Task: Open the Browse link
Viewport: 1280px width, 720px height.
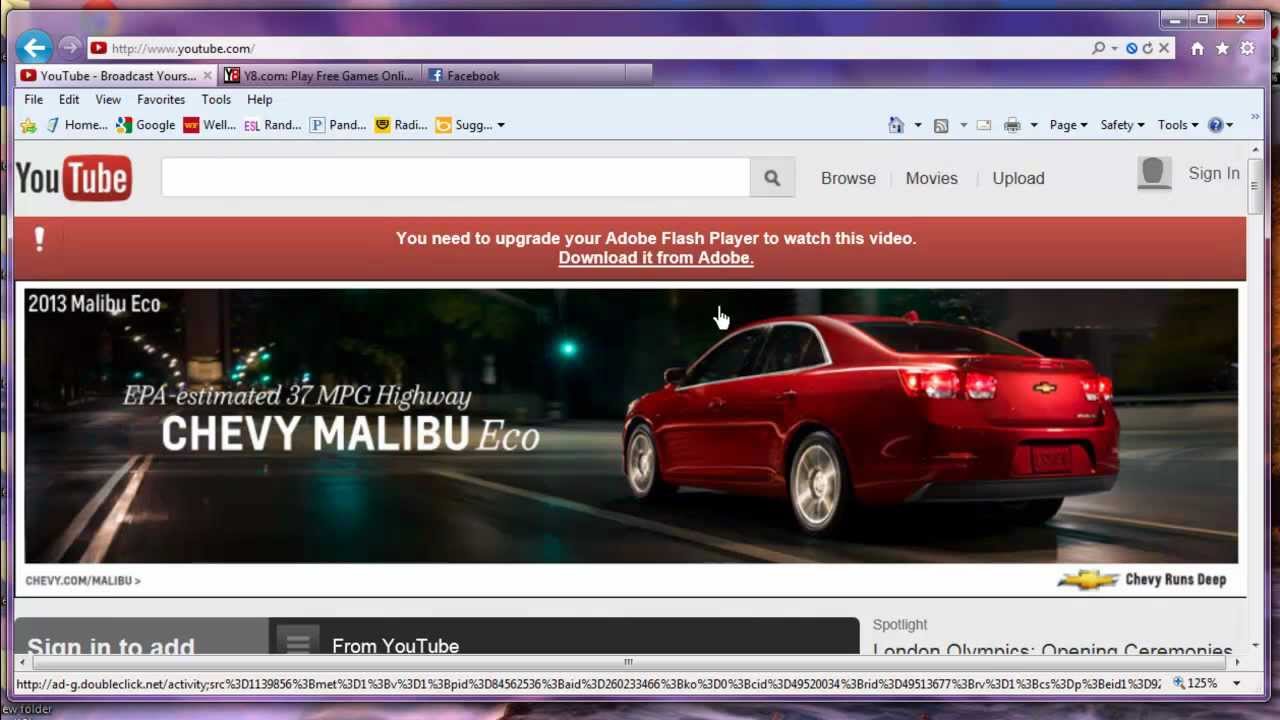Action: click(x=848, y=178)
